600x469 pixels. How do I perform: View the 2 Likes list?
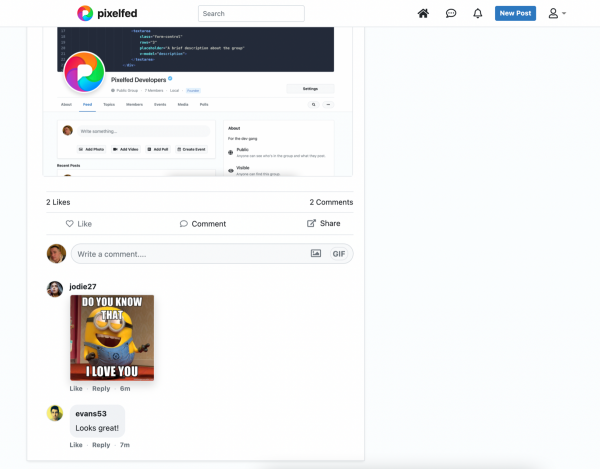click(58, 202)
